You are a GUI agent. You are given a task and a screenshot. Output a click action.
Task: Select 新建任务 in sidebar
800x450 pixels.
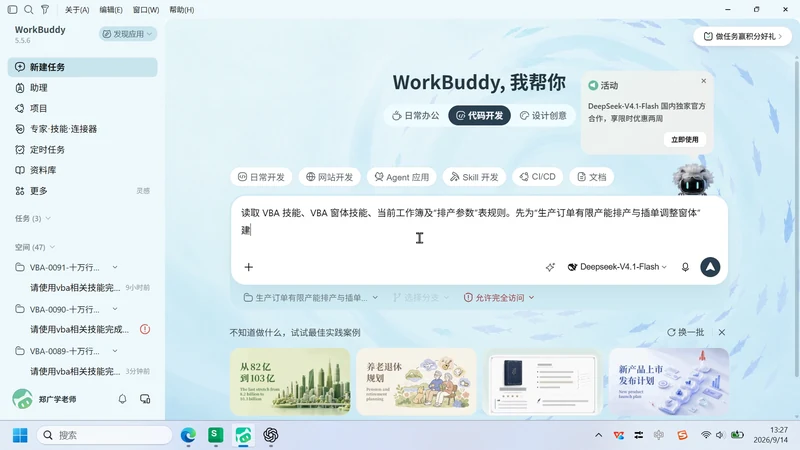[83, 67]
